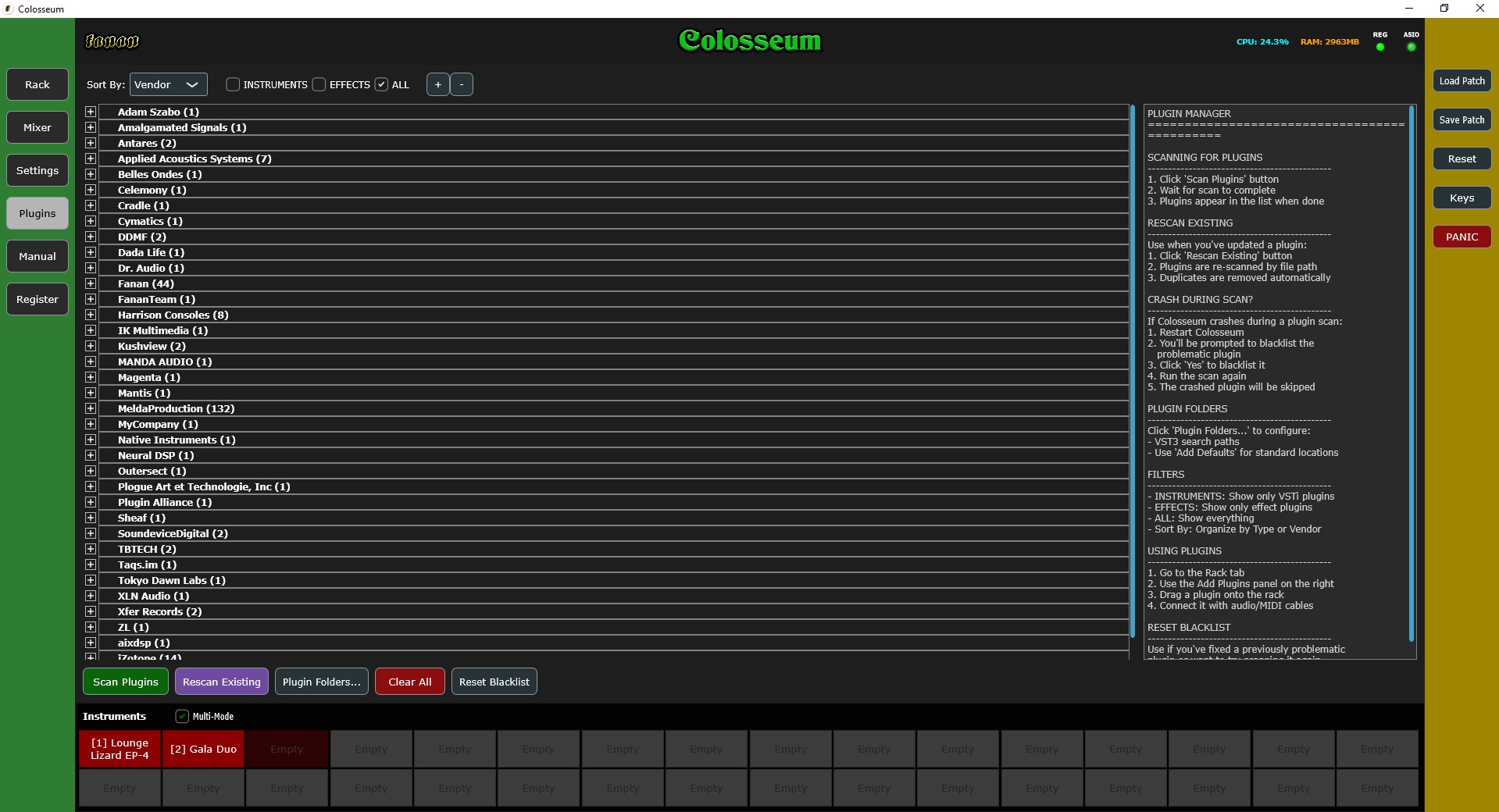Expand the MeldaProduction (132) group
The width and height of the screenshot is (1499, 812).
point(91,408)
